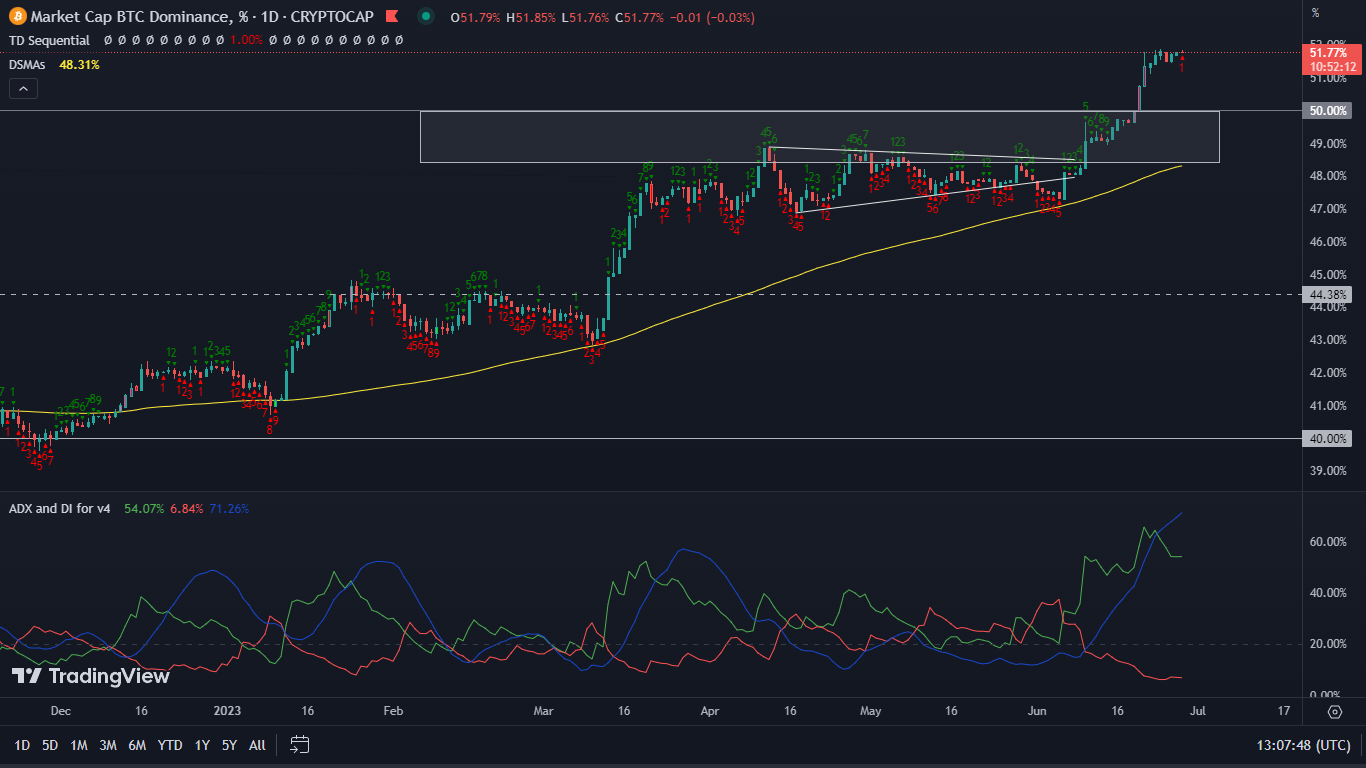Screen dimensions: 1366x768
Task: Select the TD Sequential indicator label
Action: point(49,40)
